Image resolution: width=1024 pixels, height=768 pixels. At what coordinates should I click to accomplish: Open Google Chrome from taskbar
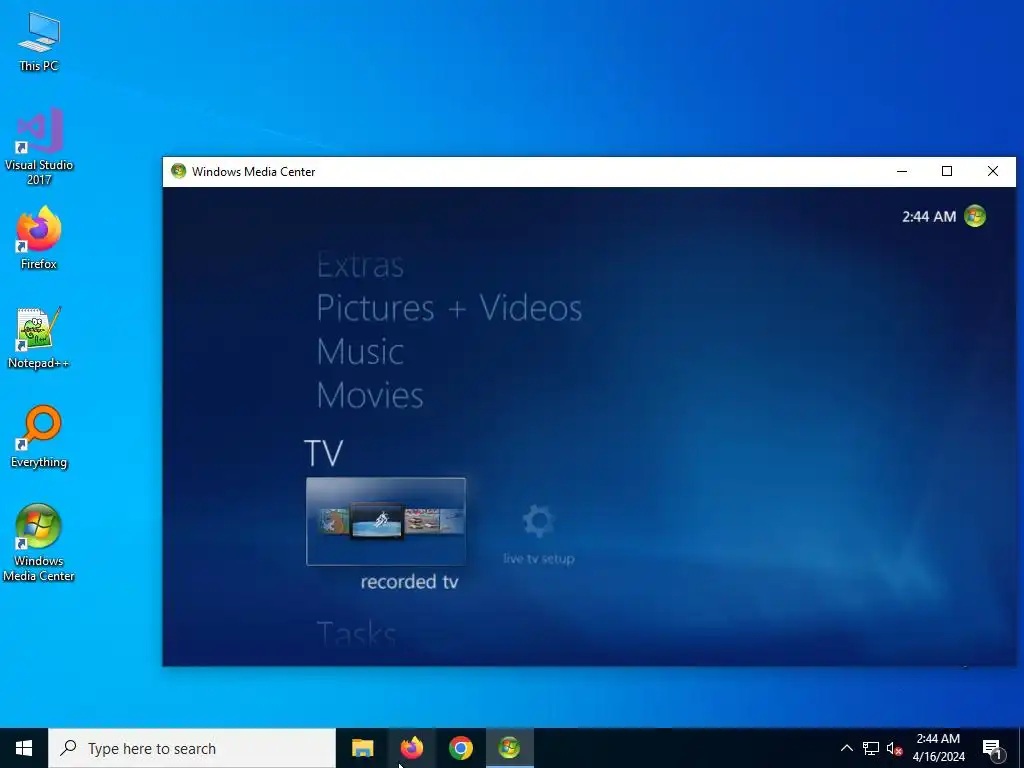pos(460,748)
